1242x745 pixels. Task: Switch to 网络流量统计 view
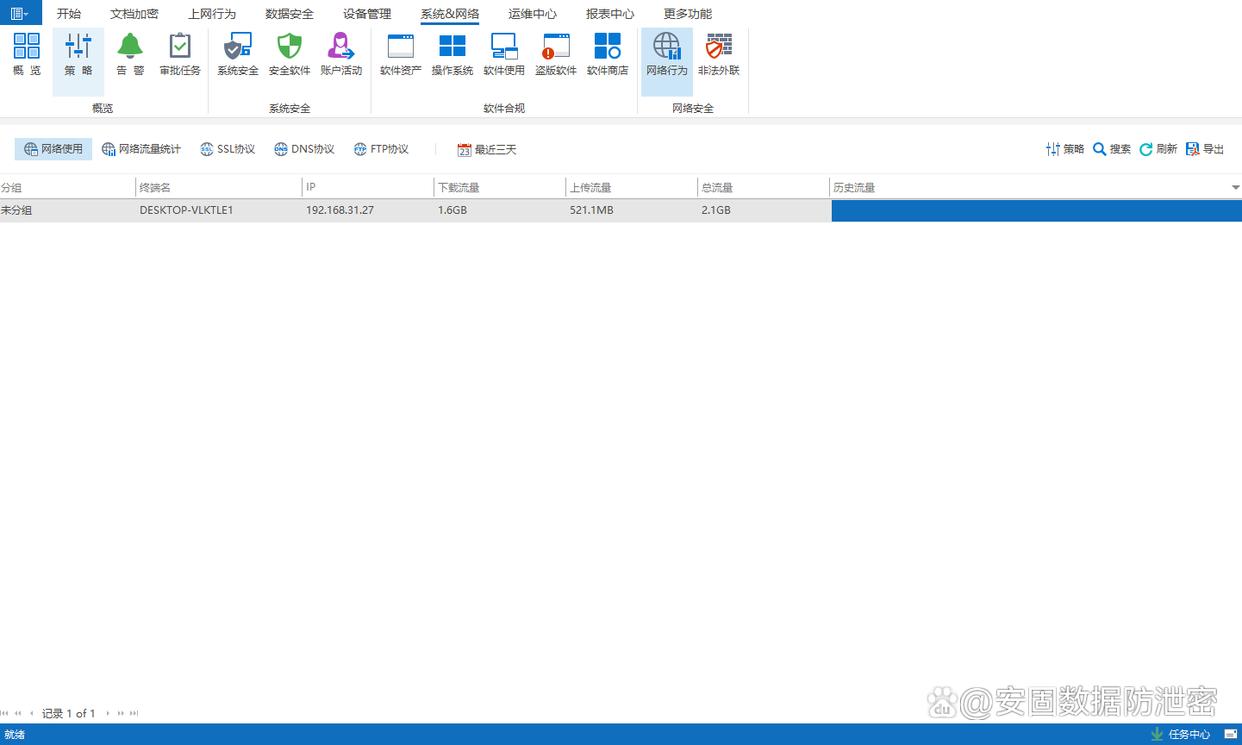click(x=141, y=149)
